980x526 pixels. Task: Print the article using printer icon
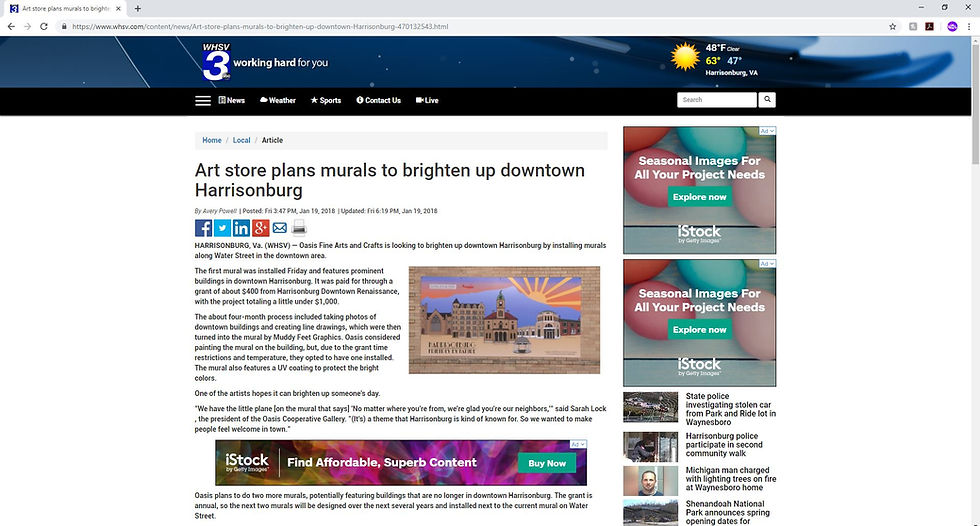299,228
